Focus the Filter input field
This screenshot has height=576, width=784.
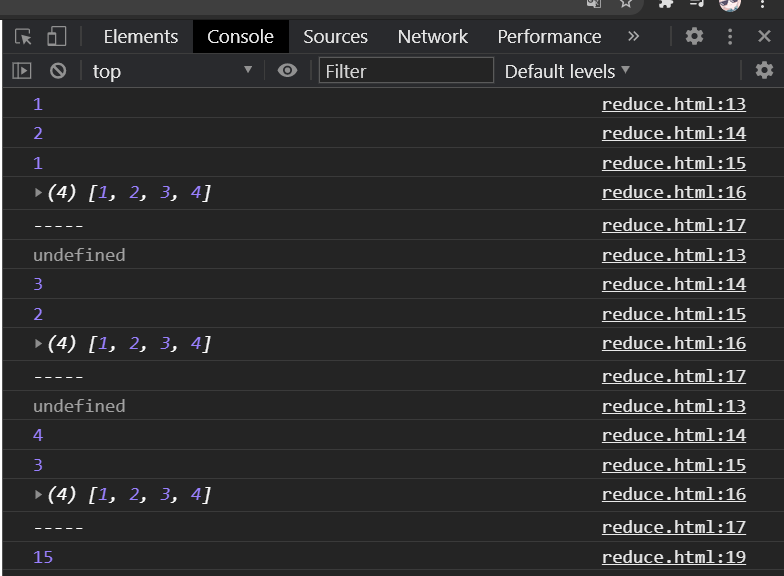tap(406, 70)
